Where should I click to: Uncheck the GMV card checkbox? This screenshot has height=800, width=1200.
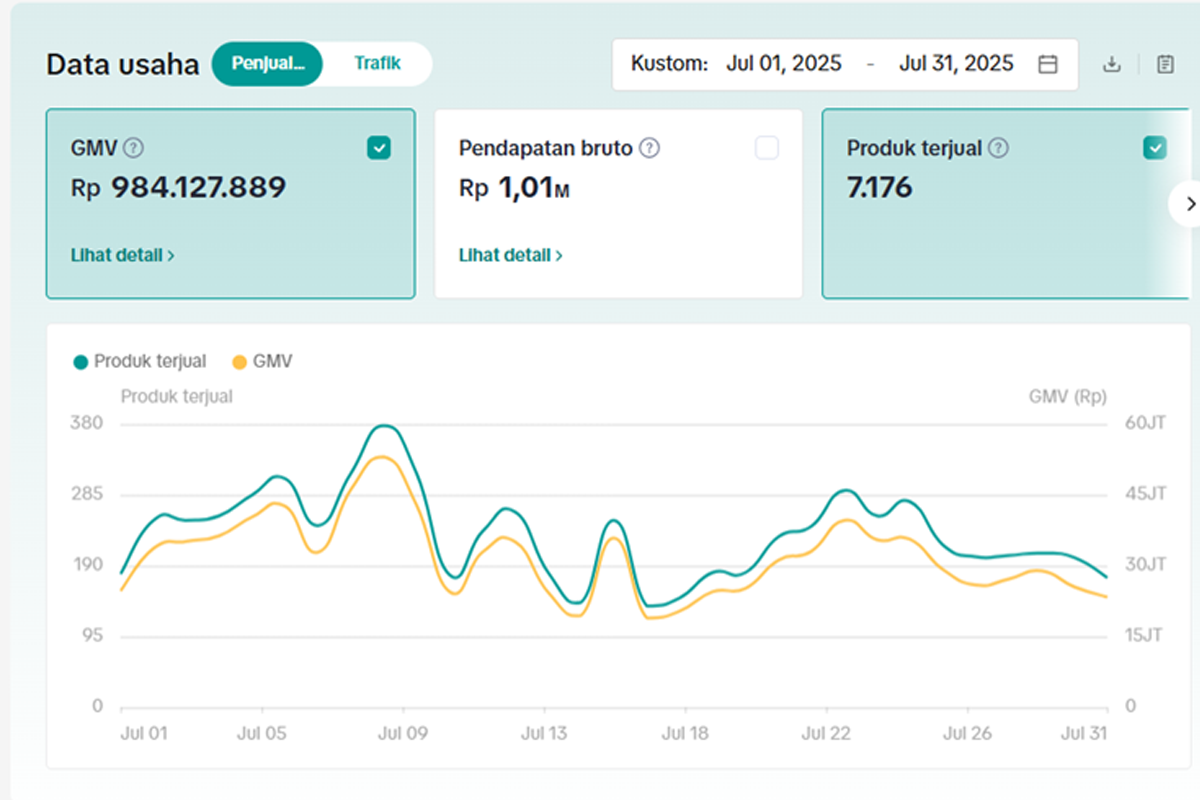pos(379,149)
